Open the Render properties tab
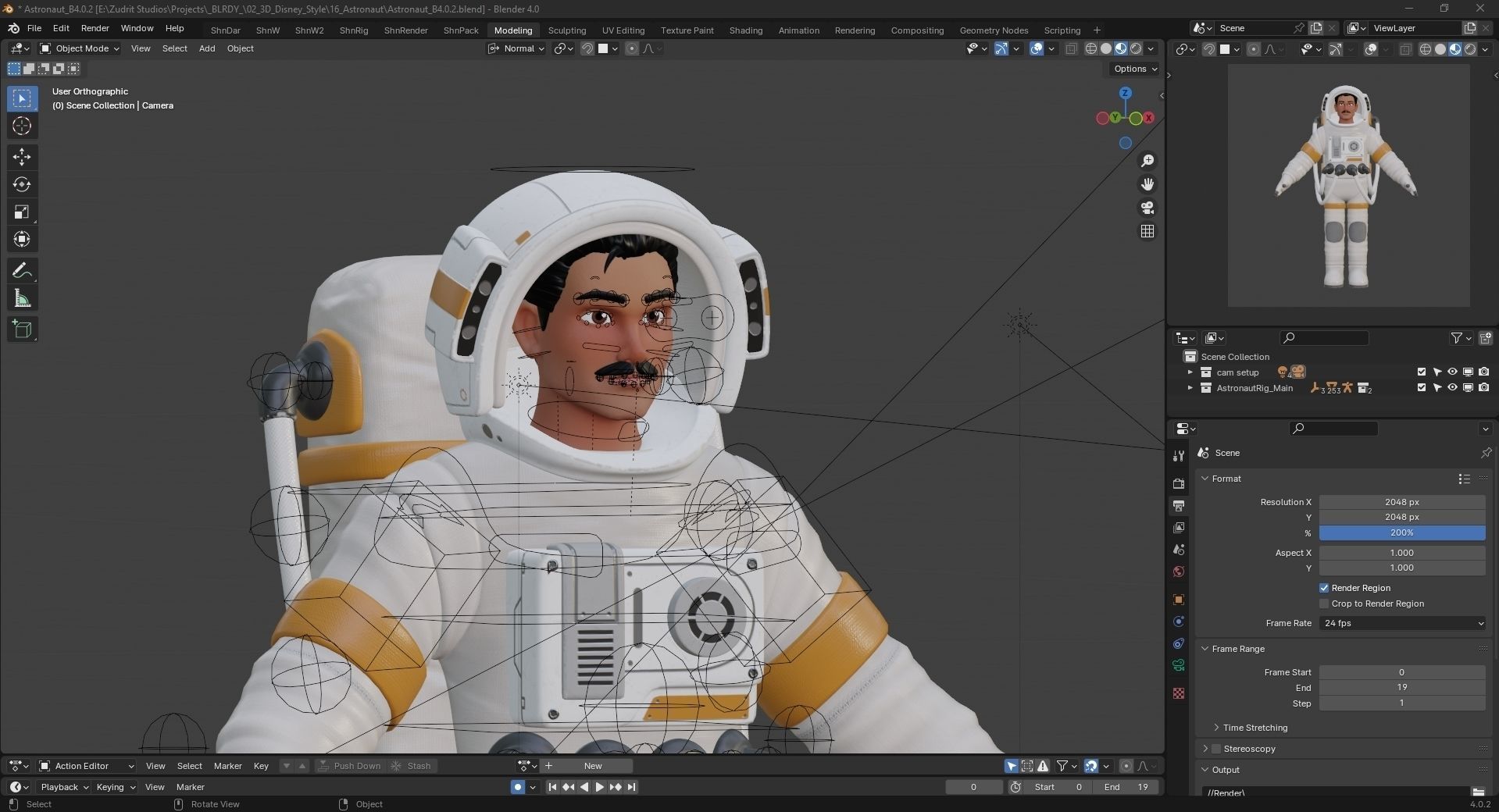Image resolution: width=1499 pixels, height=812 pixels. (1179, 484)
